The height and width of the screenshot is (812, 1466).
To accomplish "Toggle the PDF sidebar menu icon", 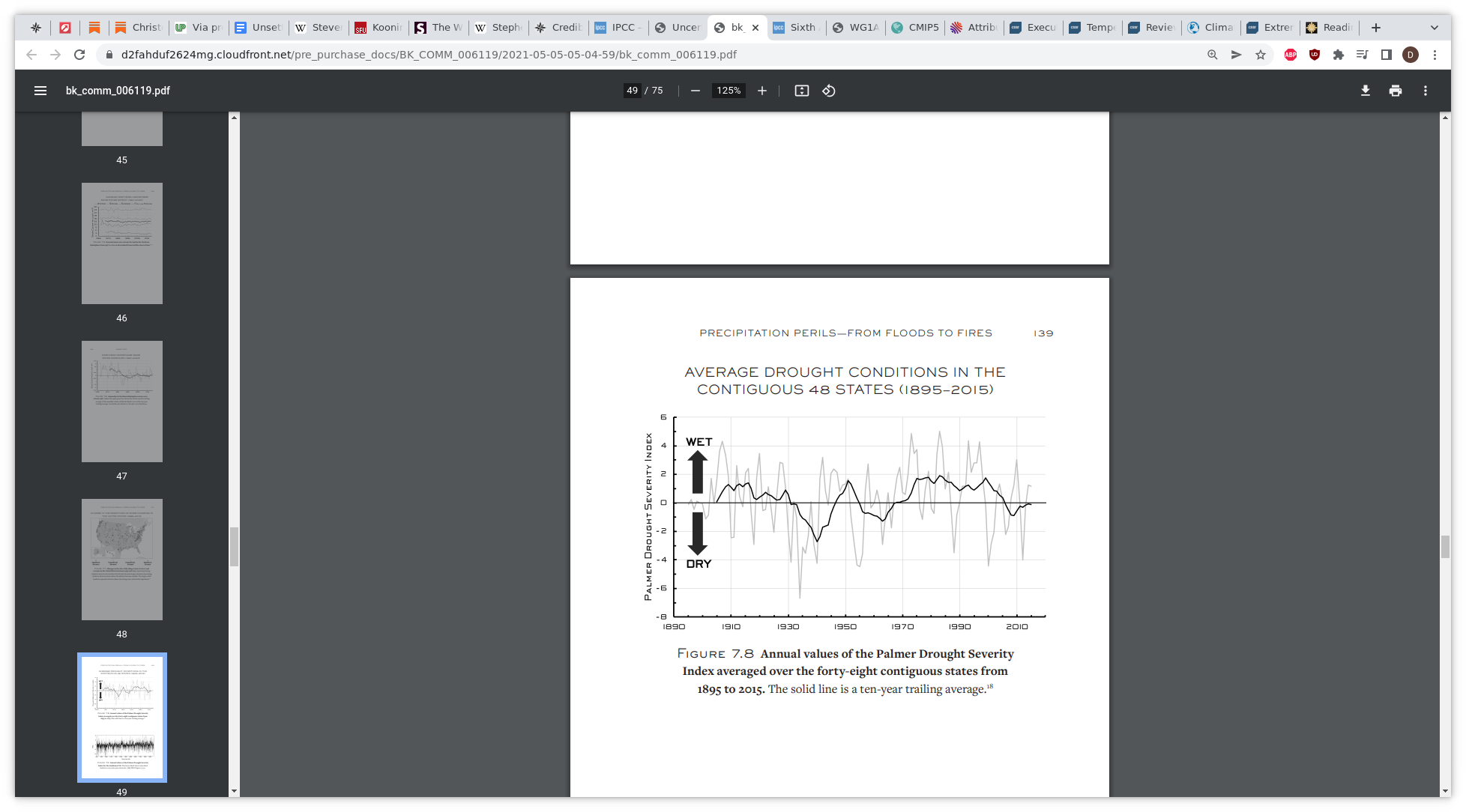I will point(40,91).
